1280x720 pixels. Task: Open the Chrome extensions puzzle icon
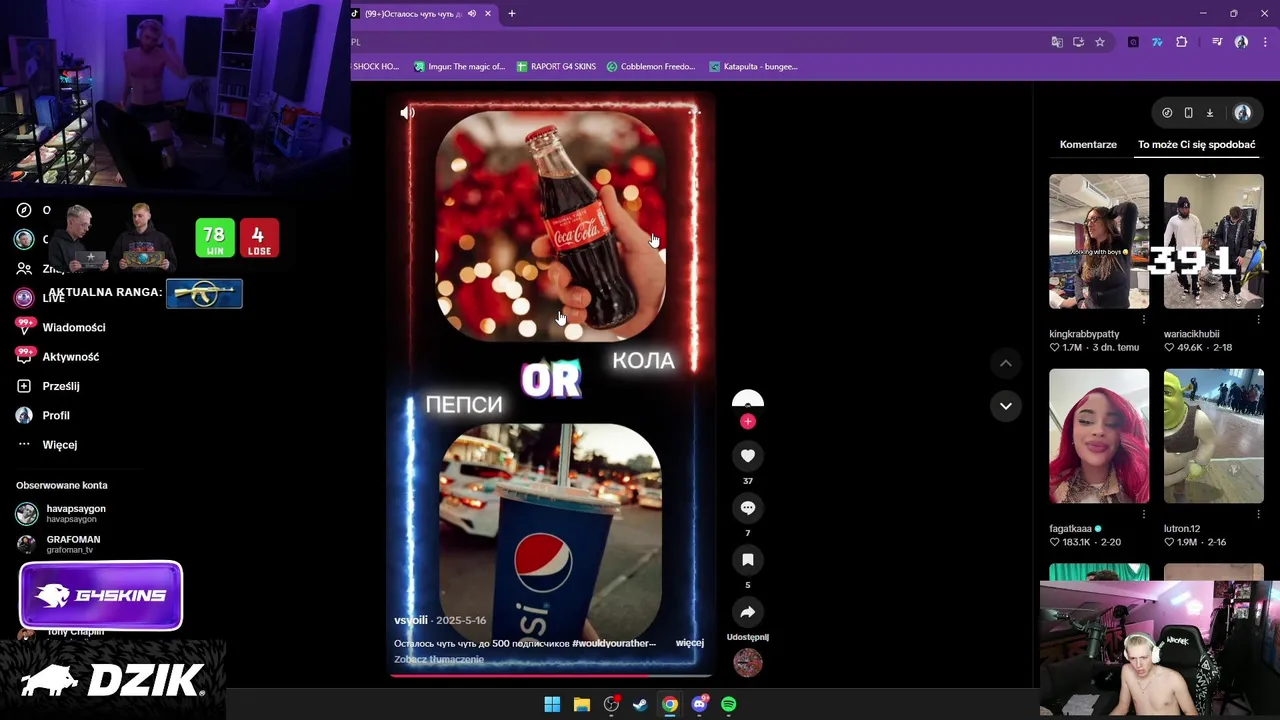pos(1182,42)
